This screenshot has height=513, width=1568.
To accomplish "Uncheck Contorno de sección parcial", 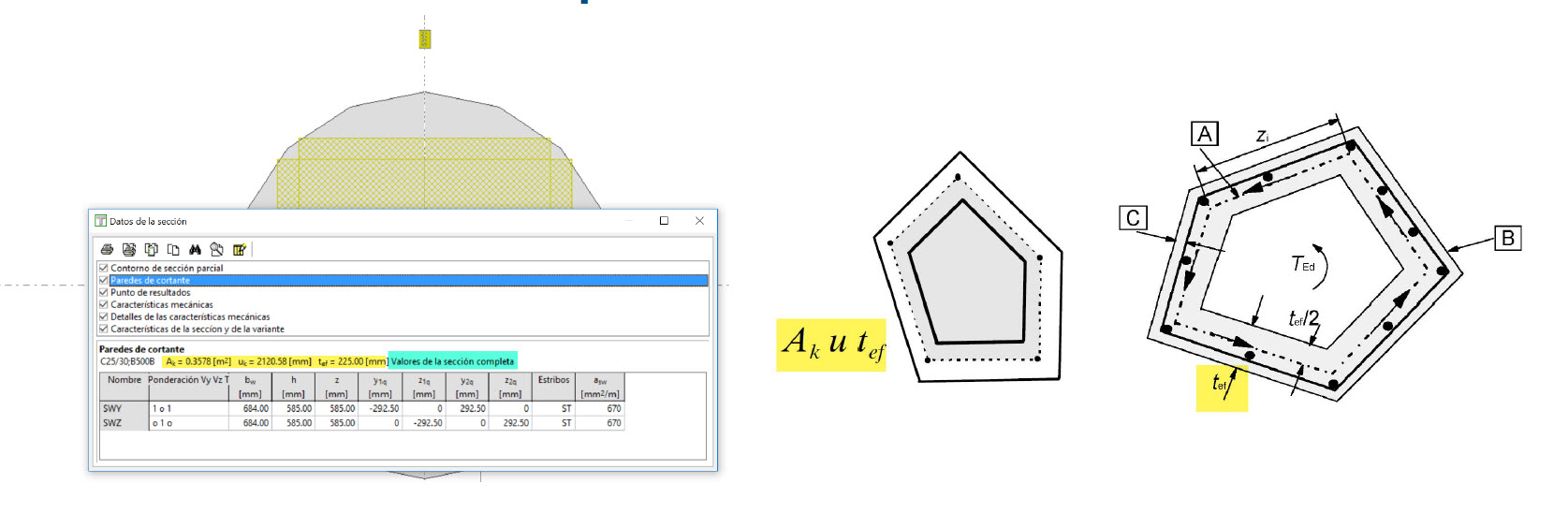I will click(104, 268).
